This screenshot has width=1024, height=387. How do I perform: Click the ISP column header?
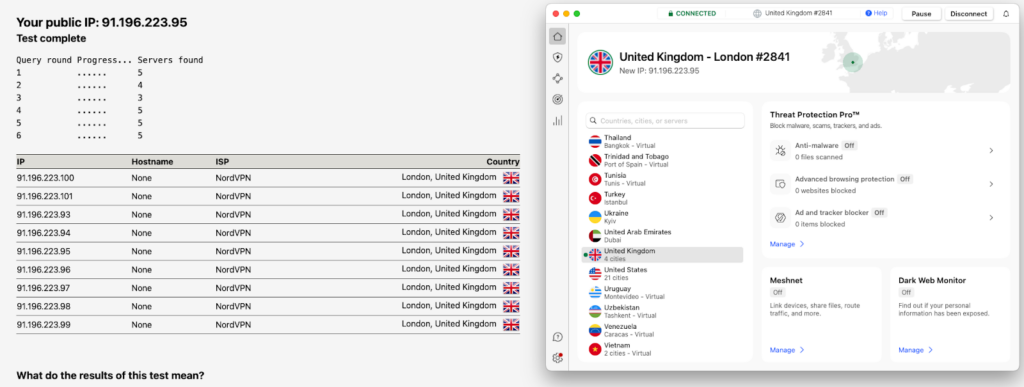pyautogui.click(x=222, y=162)
